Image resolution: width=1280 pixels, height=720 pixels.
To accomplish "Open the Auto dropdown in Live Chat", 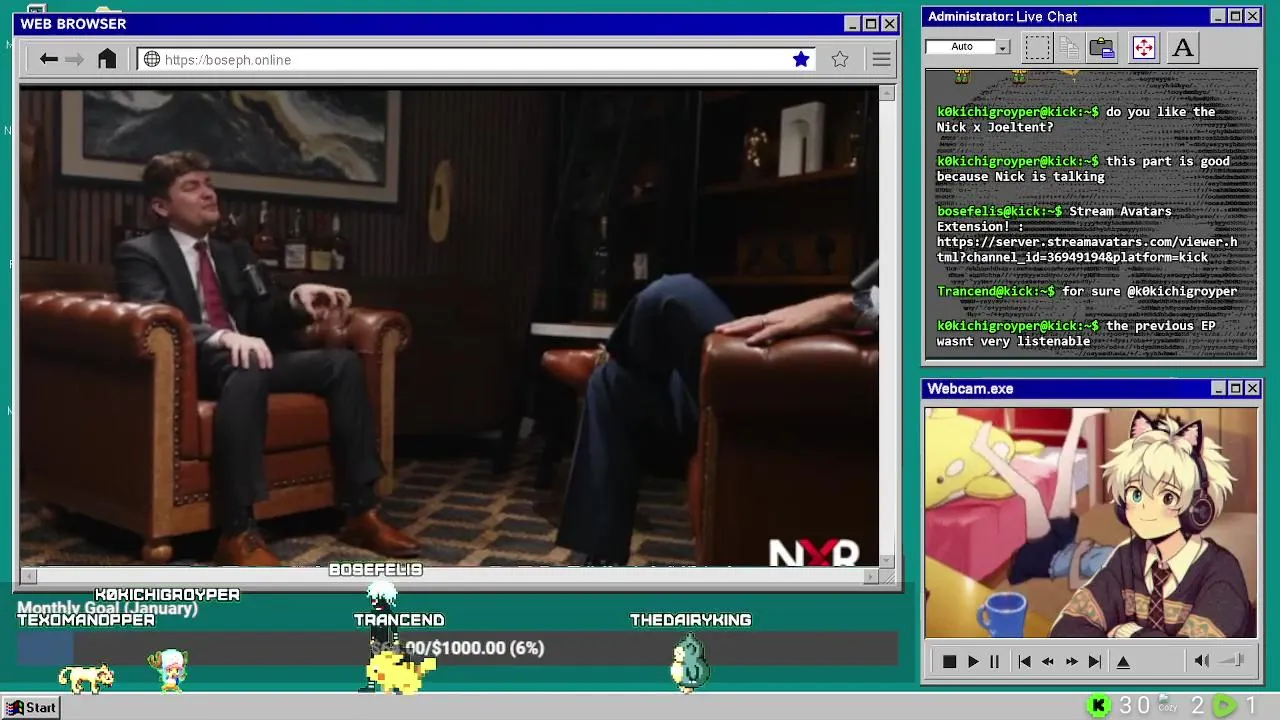I will pos(1003,47).
